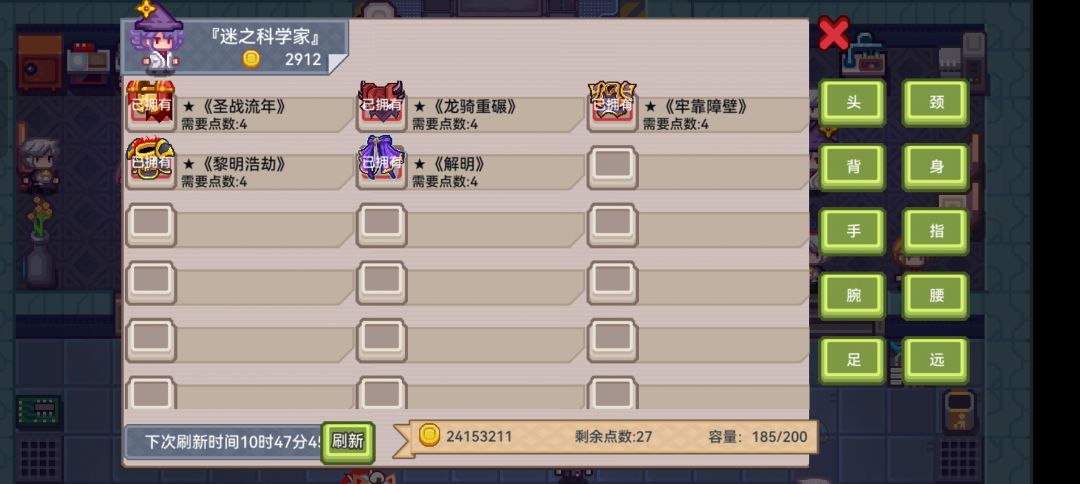Viewport: 1080px width, 484px height.
Task: Filter equipment by 颈 (neck) slot
Action: pos(936,103)
